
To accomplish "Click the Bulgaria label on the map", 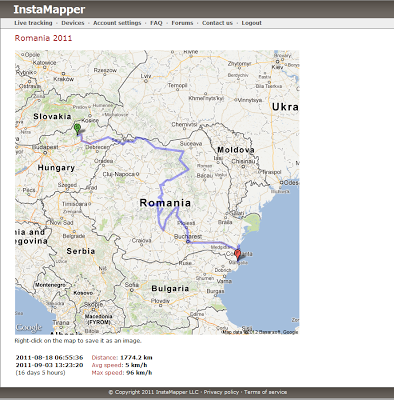I will tap(170, 288).
